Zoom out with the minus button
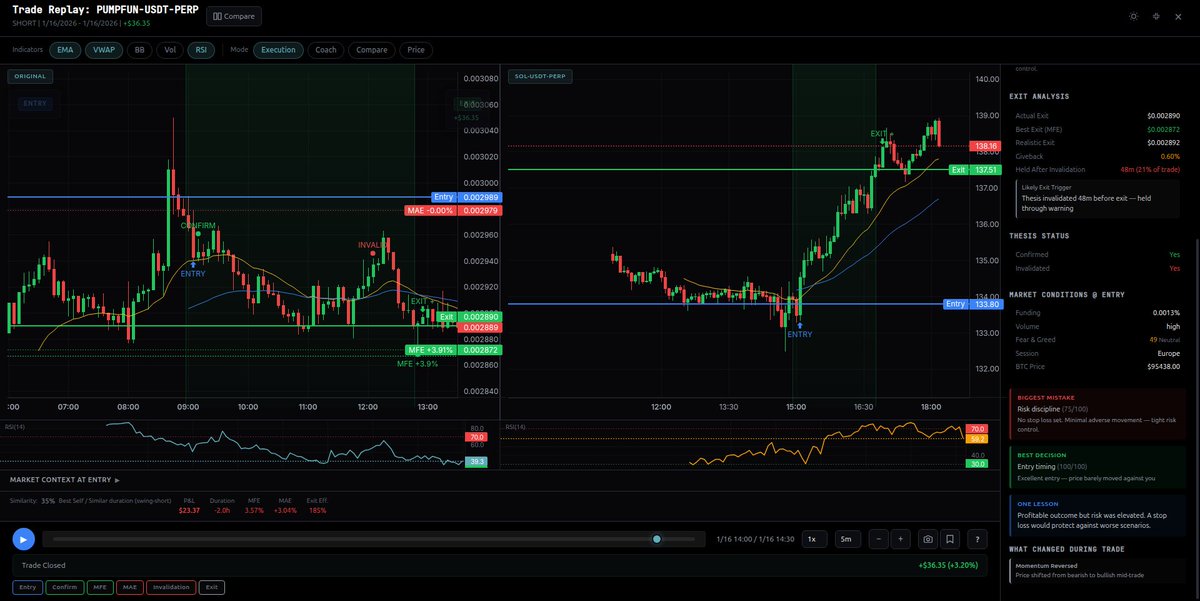This screenshot has height=601, width=1200. click(879, 539)
